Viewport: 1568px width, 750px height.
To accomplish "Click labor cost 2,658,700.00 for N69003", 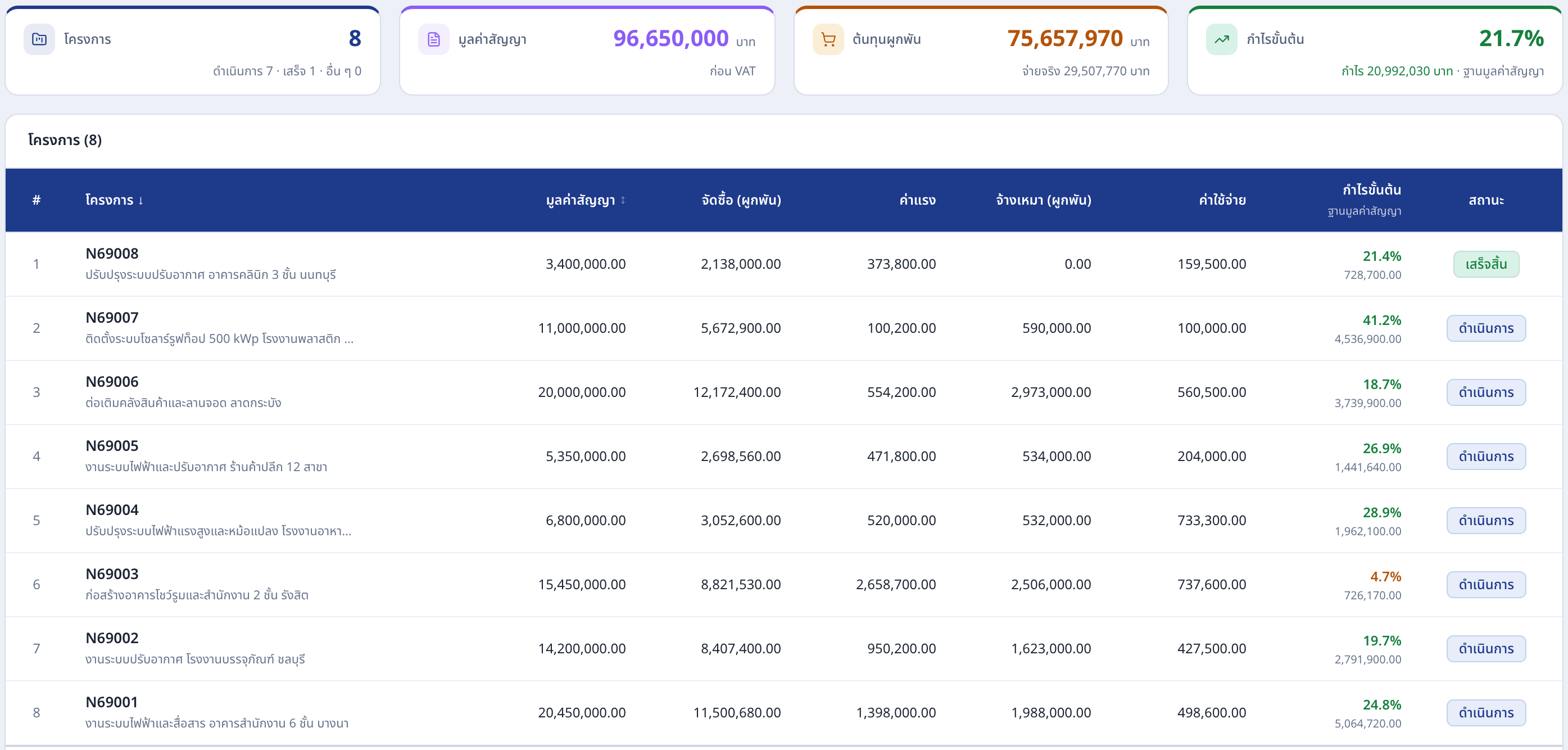I will (895, 584).
